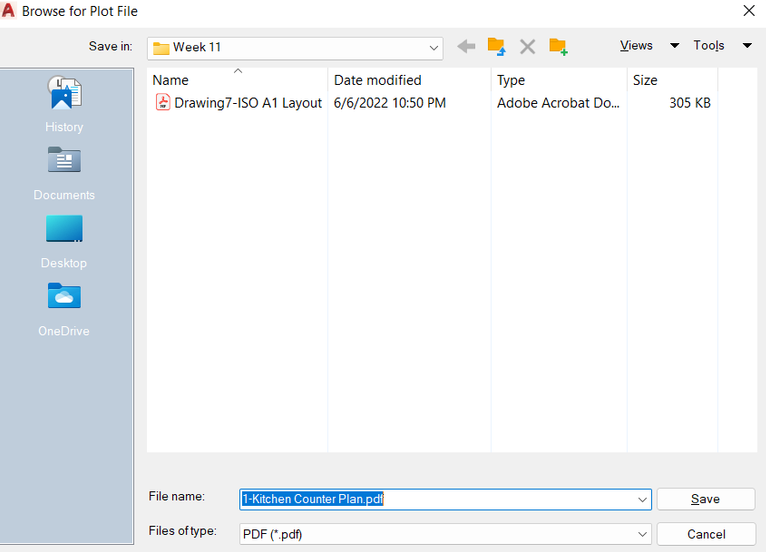Viewport: 766px width, 552px height.
Task: Sort files by Date modified column
Action: (409, 80)
